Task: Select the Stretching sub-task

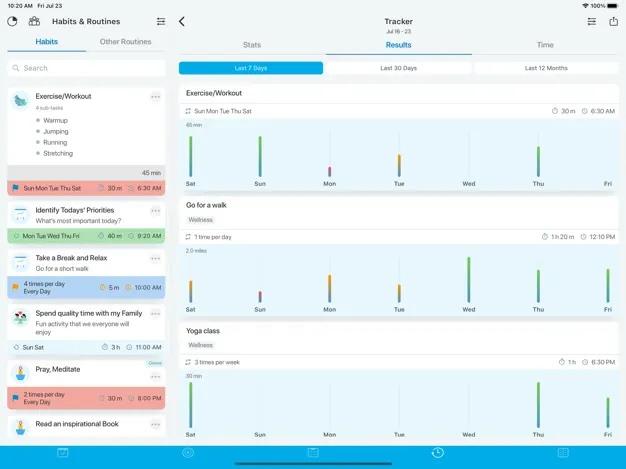Action: (x=58, y=153)
